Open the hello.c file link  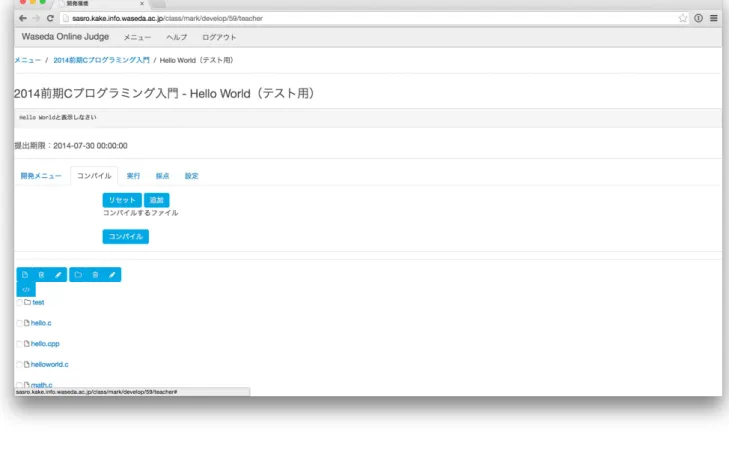[x=41, y=323]
